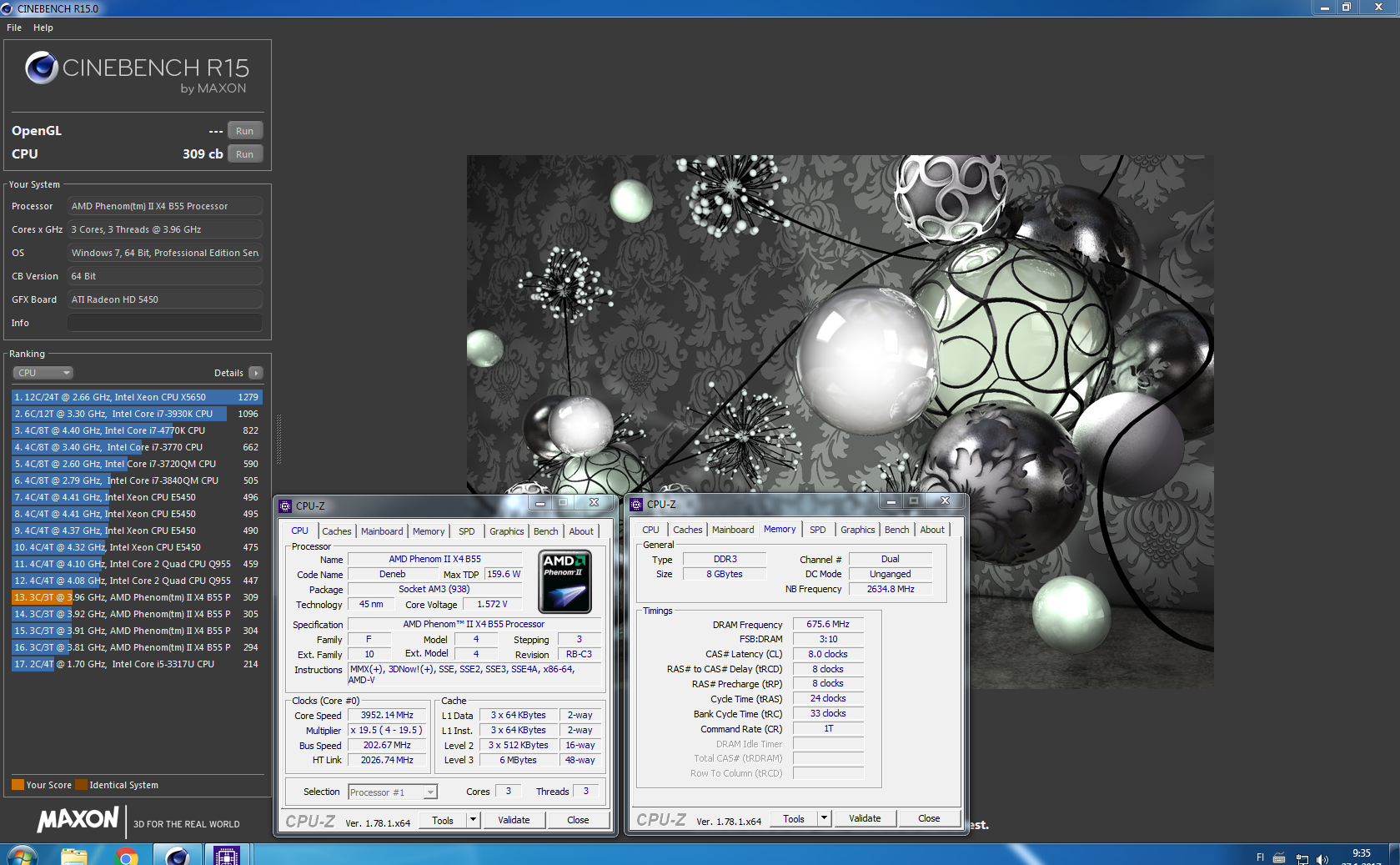Click the taskbar clock showing 9:35
The image size is (1400, 865).
[1361, 853]
